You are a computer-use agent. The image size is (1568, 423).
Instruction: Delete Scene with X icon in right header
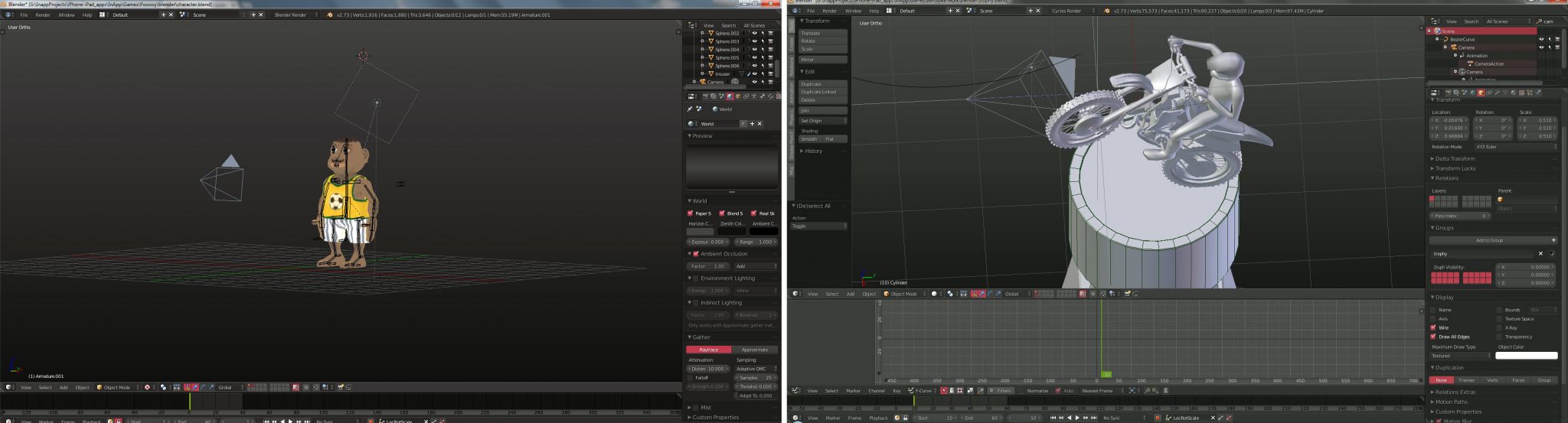coord(1038,11)
